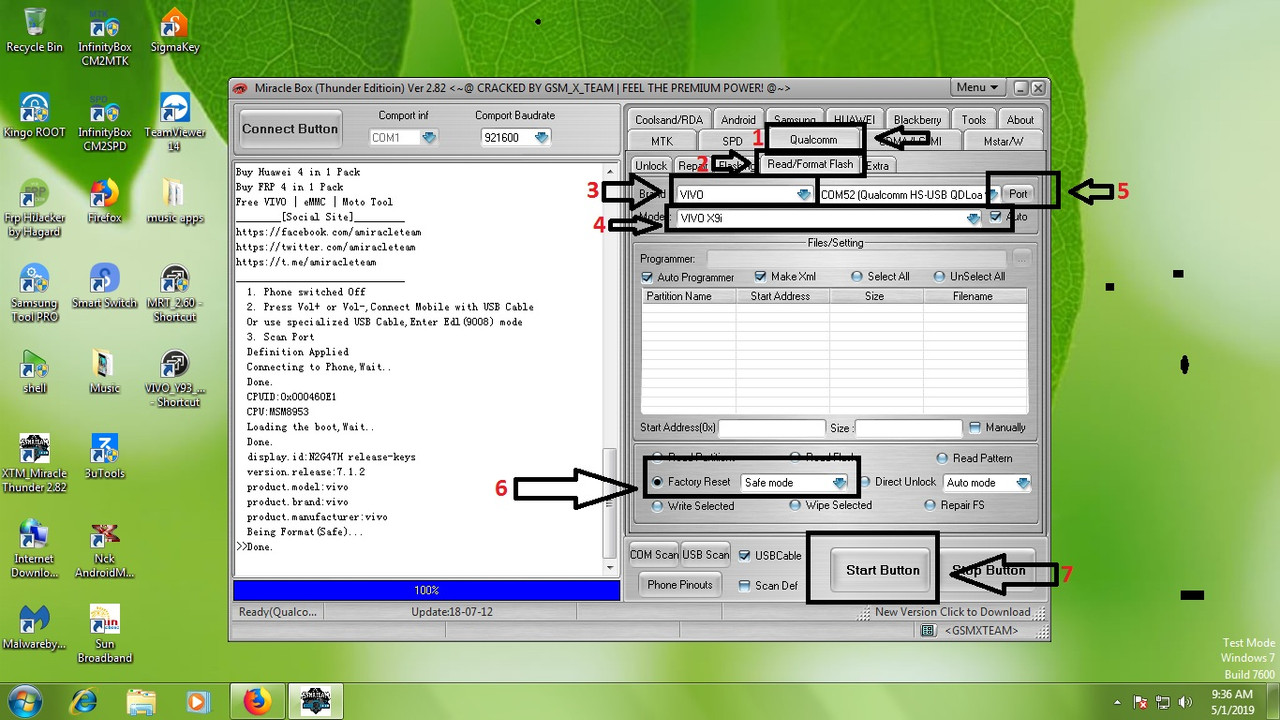This screenshot has height=720, width=1280.
Task: Open InfinityBox CM2MTK desktop shortcut
Action: (105, 37)
